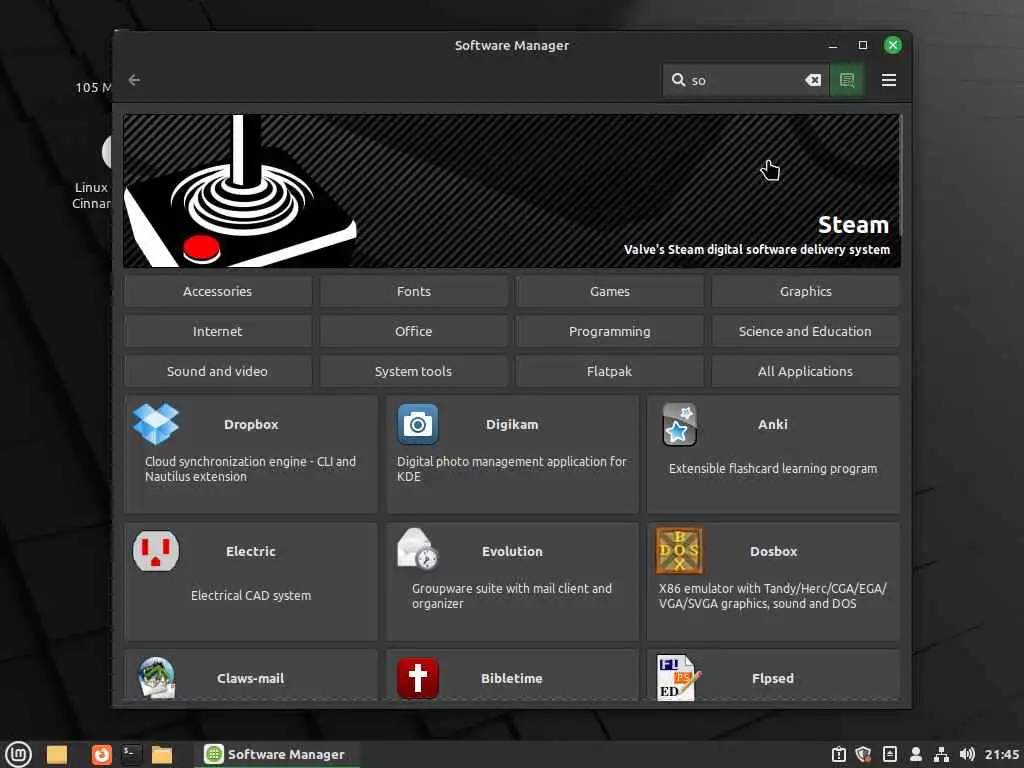The image size is (1024, 768).
Task: Select the Flpsed title
Action: (773, 679)
